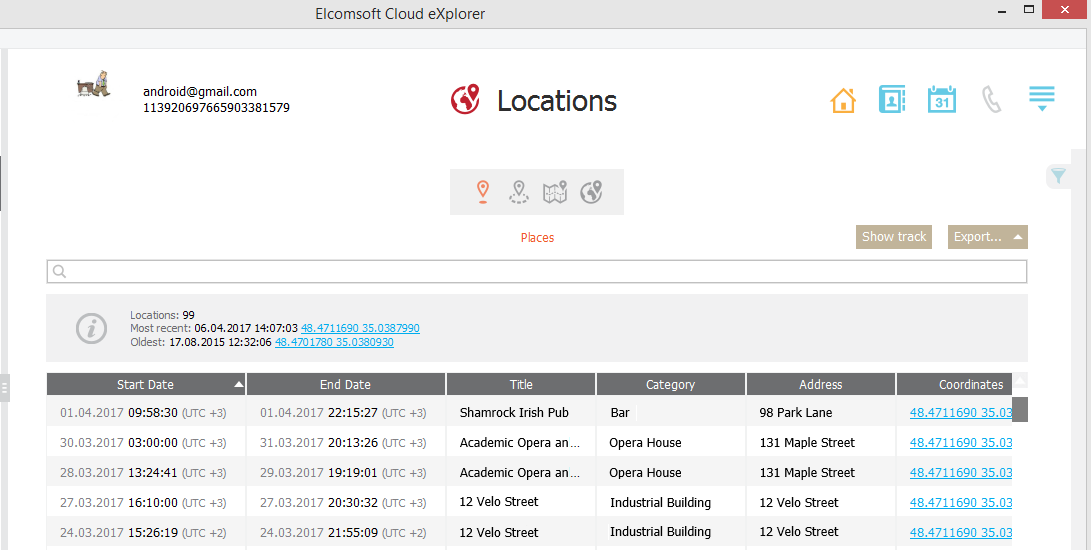Open the oldest location coordinates link
Screen dimensions: 1092x552
tap(334, 342)
